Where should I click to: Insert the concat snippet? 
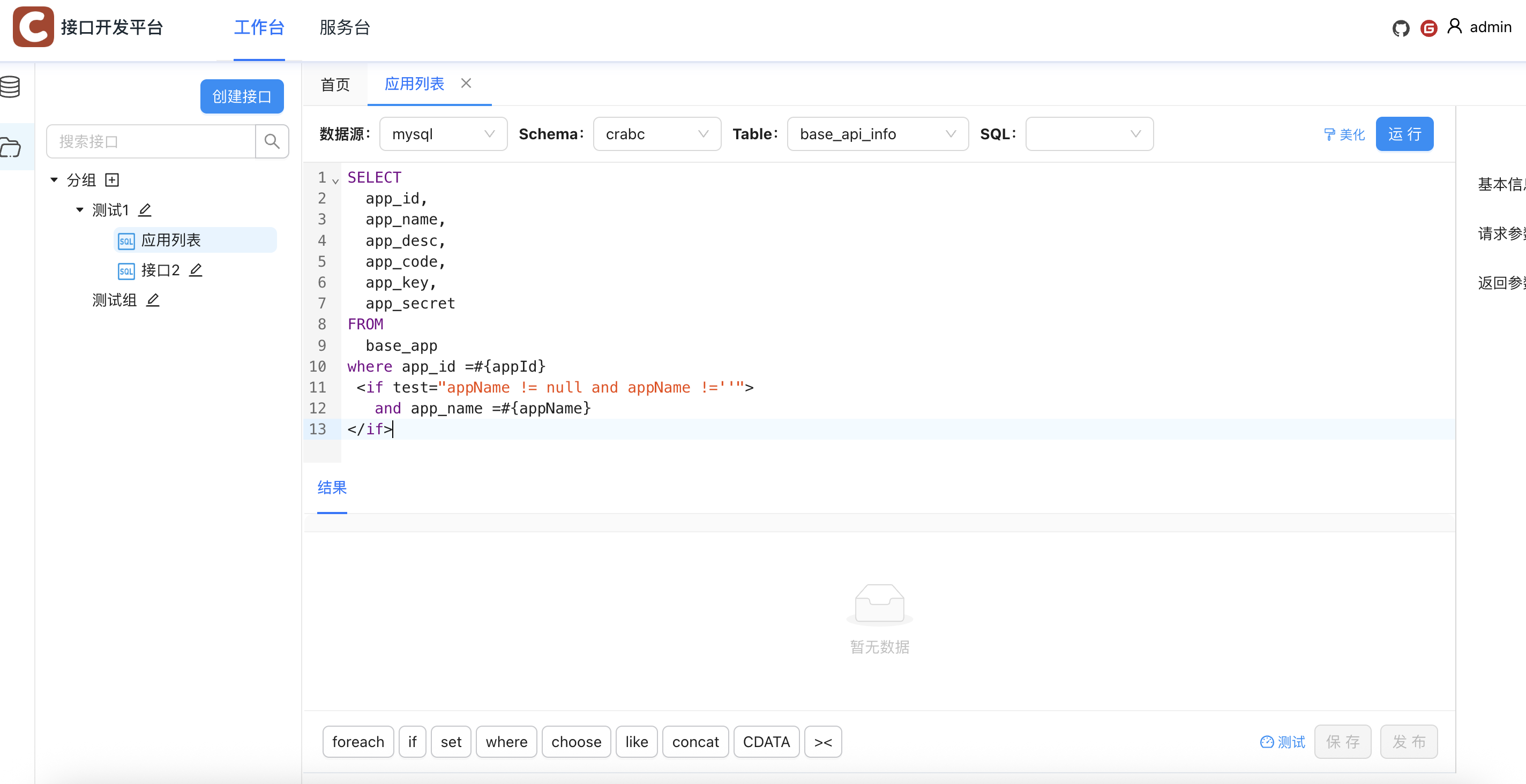695,741
